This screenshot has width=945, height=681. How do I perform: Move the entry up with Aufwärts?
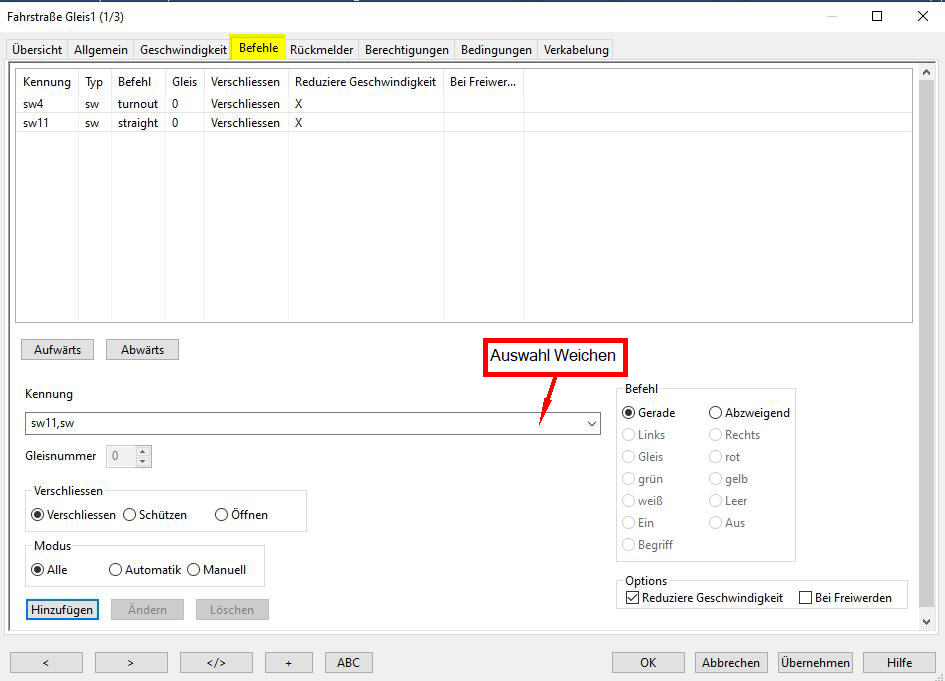pyautogui.click(x=57, y=349)
